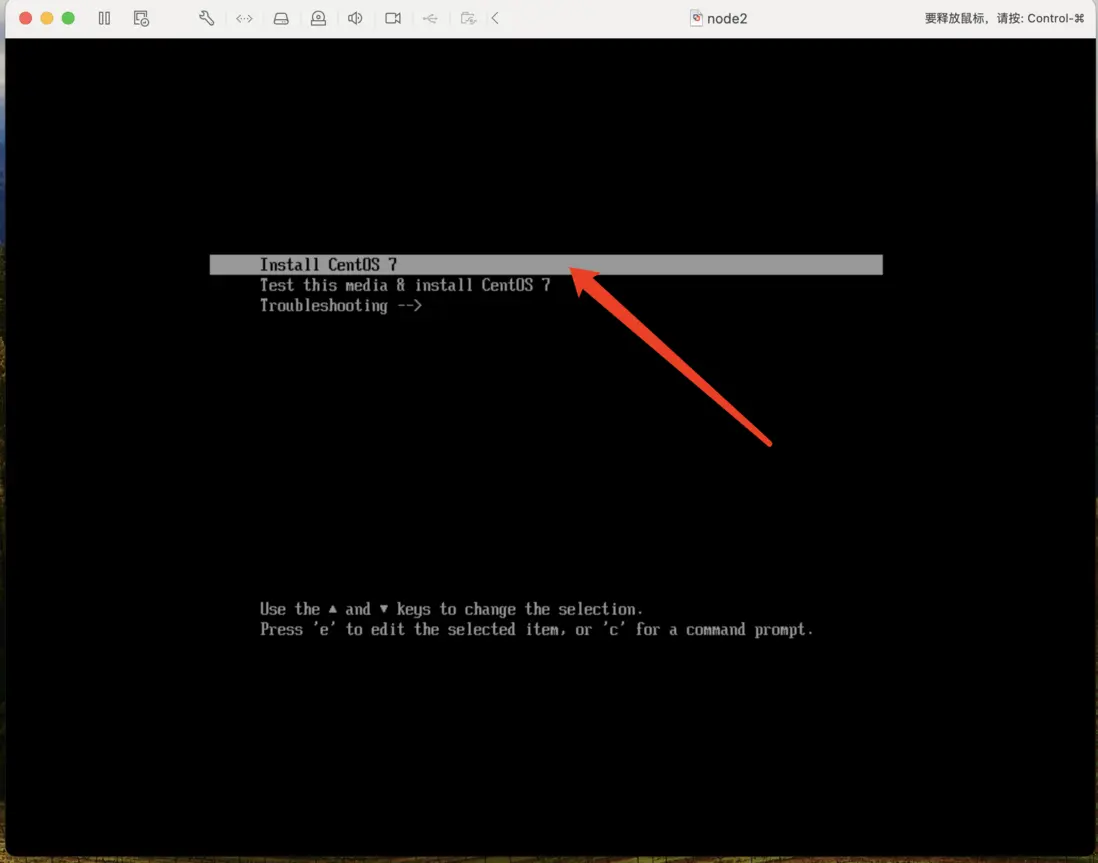Enter full screen with green button
The image size is (1098, 863).
click(x=68, y=18)
